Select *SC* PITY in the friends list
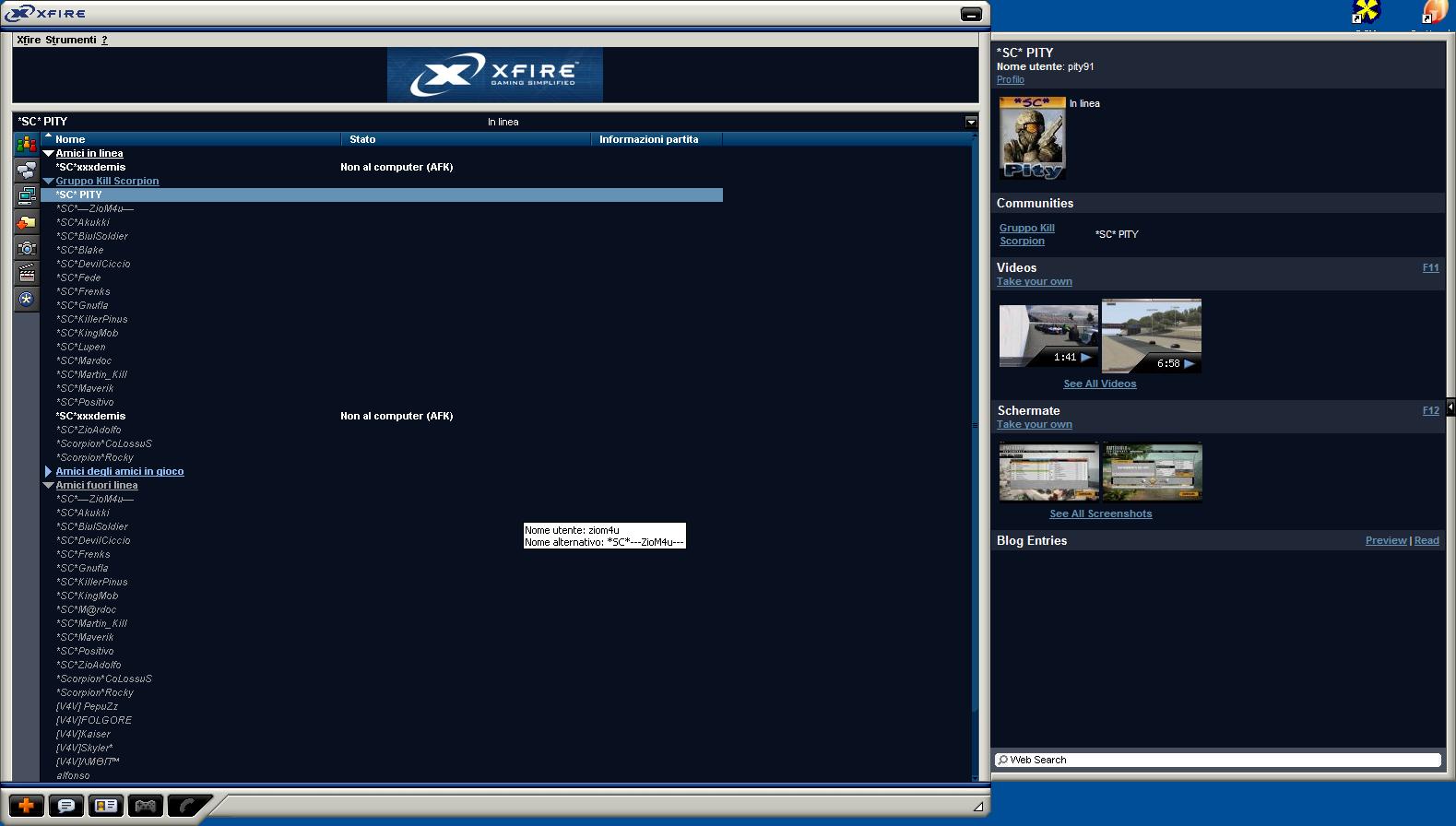 (x=382, y=195)
